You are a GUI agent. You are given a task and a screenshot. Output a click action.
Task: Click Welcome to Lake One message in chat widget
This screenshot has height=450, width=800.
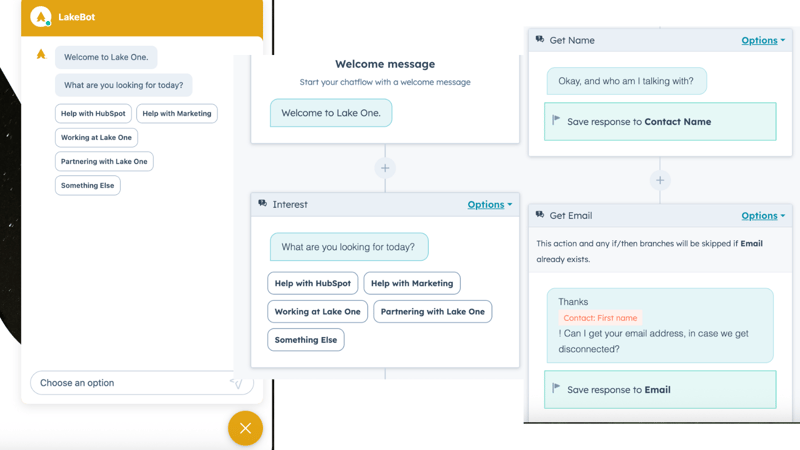(106, 57)
